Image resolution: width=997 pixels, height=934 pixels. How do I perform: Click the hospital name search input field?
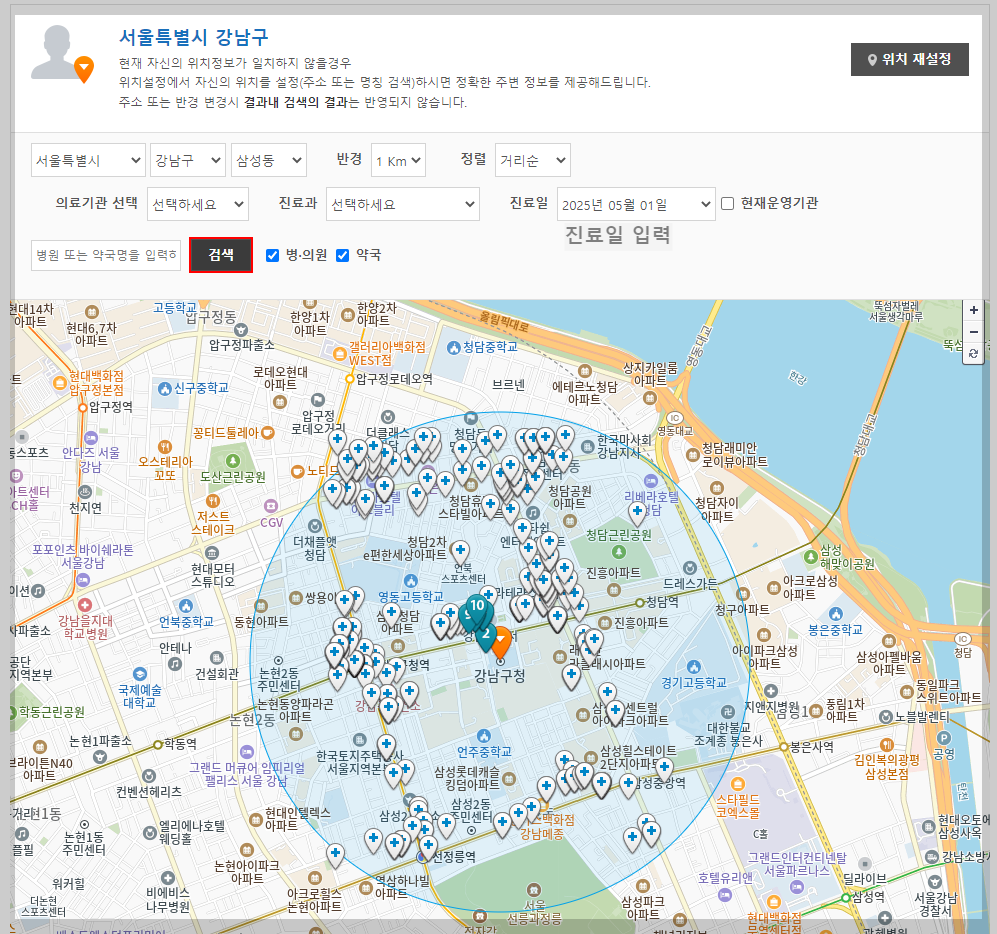coord(104,256)
